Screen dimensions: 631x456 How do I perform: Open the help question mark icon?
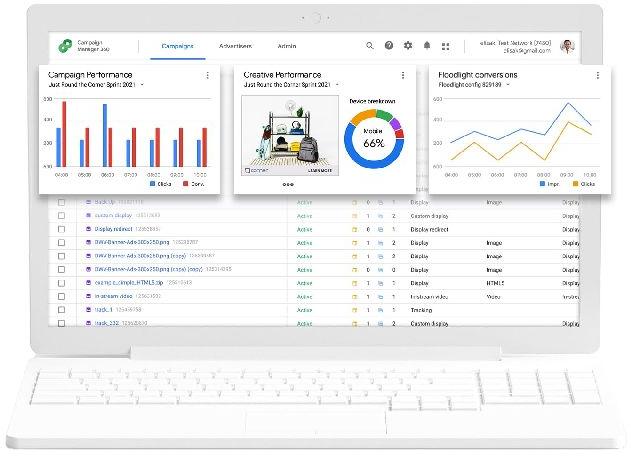click(389, 46)
